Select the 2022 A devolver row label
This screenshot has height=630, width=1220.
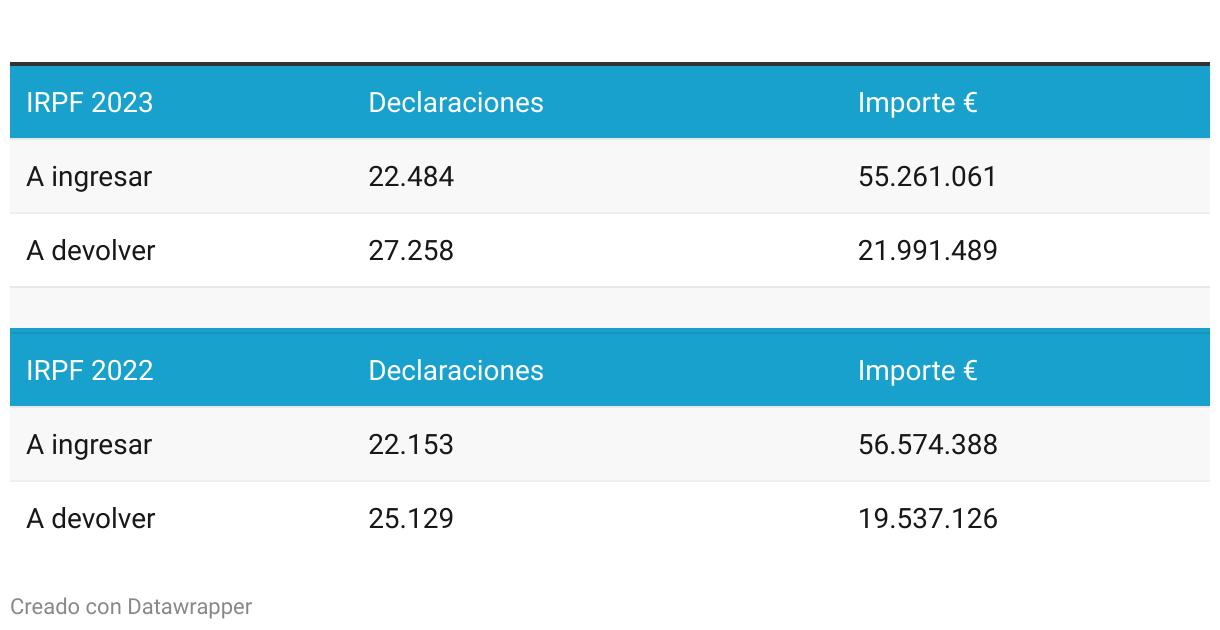(x=91, y=518)
